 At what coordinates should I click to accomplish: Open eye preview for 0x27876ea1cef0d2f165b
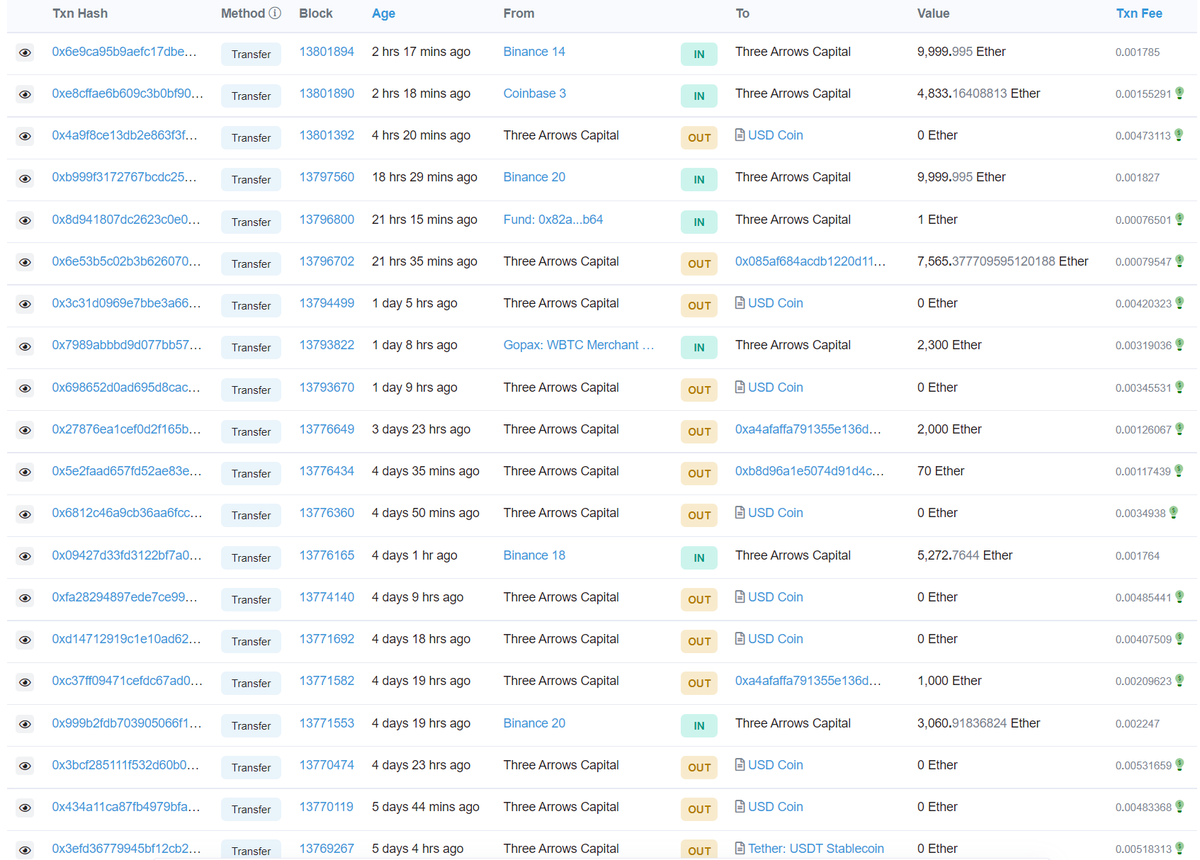25,431
